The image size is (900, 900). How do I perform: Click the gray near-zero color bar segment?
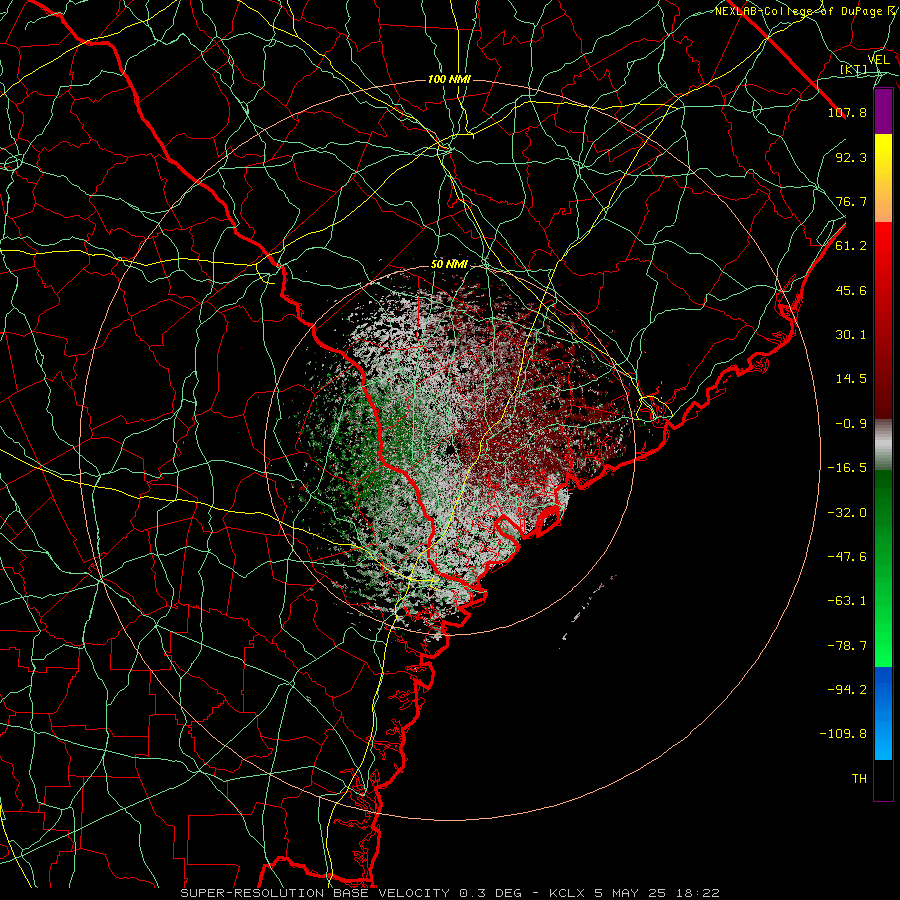[x=883, y=444]
